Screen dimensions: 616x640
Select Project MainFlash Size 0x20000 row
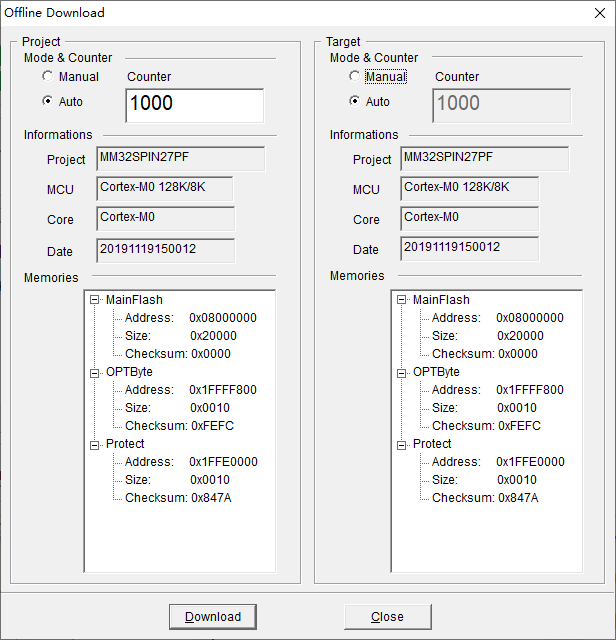point(181,336)
